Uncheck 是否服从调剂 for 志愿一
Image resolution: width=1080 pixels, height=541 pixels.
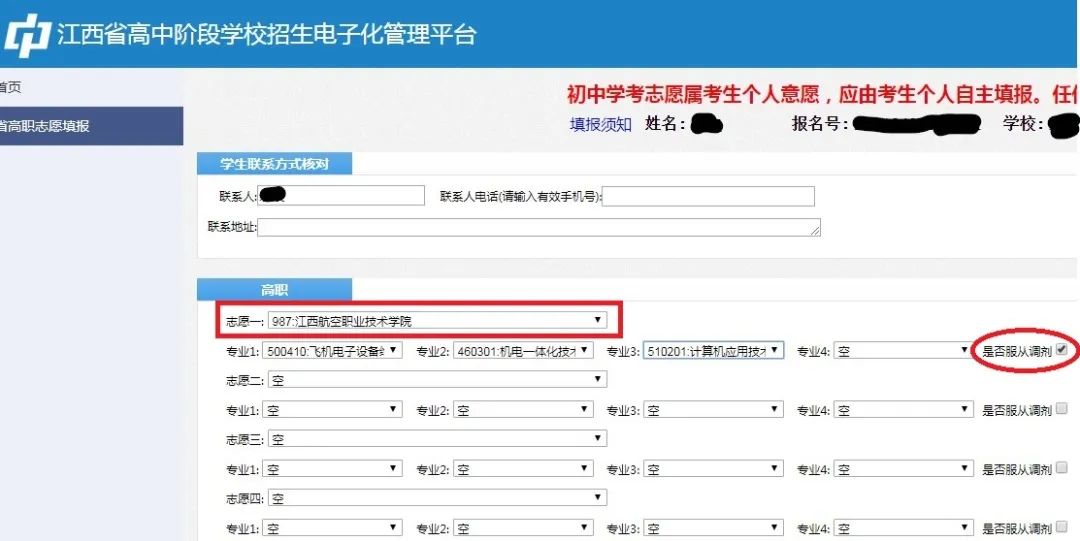click(x=1062, y=350)
